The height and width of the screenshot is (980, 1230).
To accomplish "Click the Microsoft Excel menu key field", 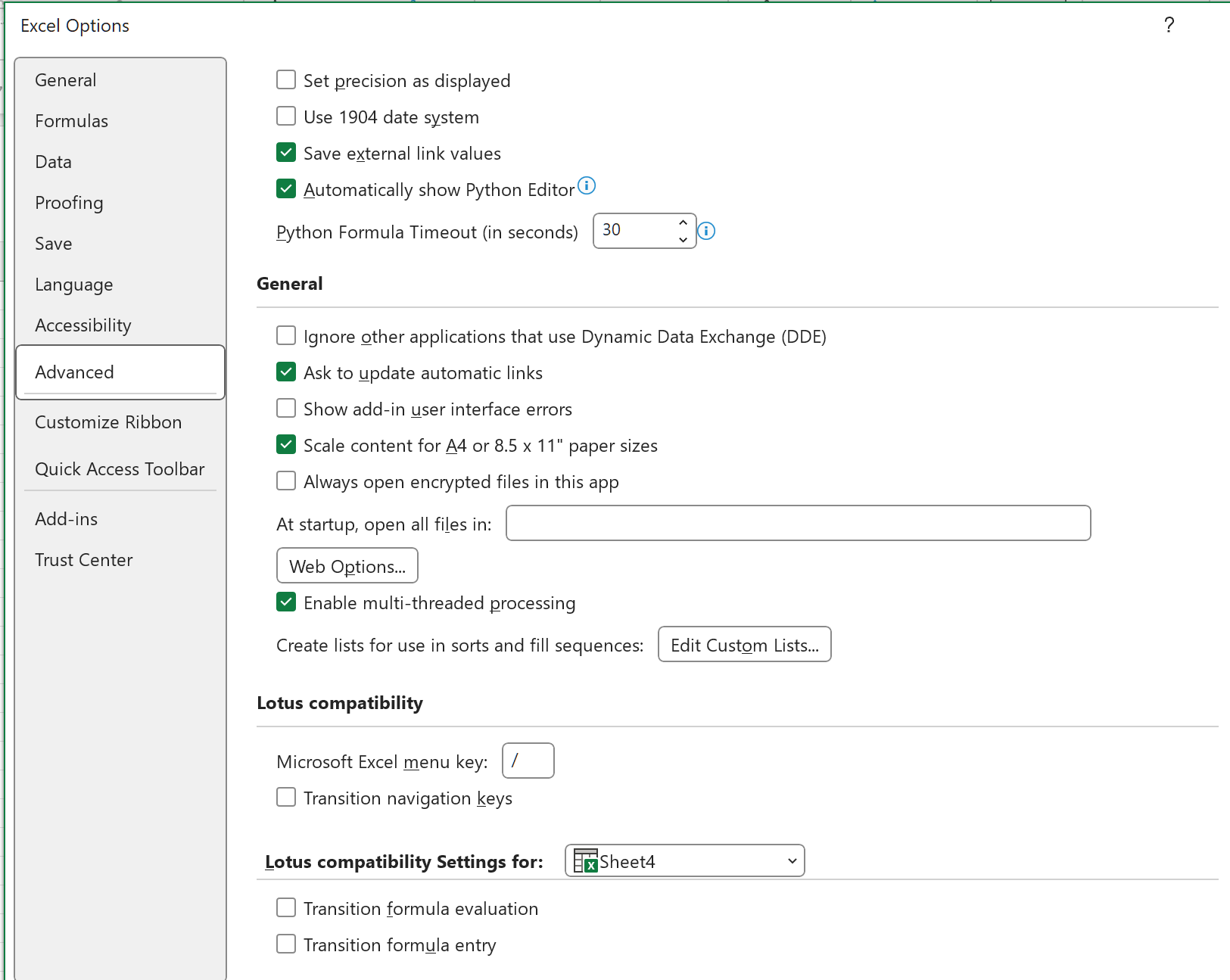I will [528, 761].
